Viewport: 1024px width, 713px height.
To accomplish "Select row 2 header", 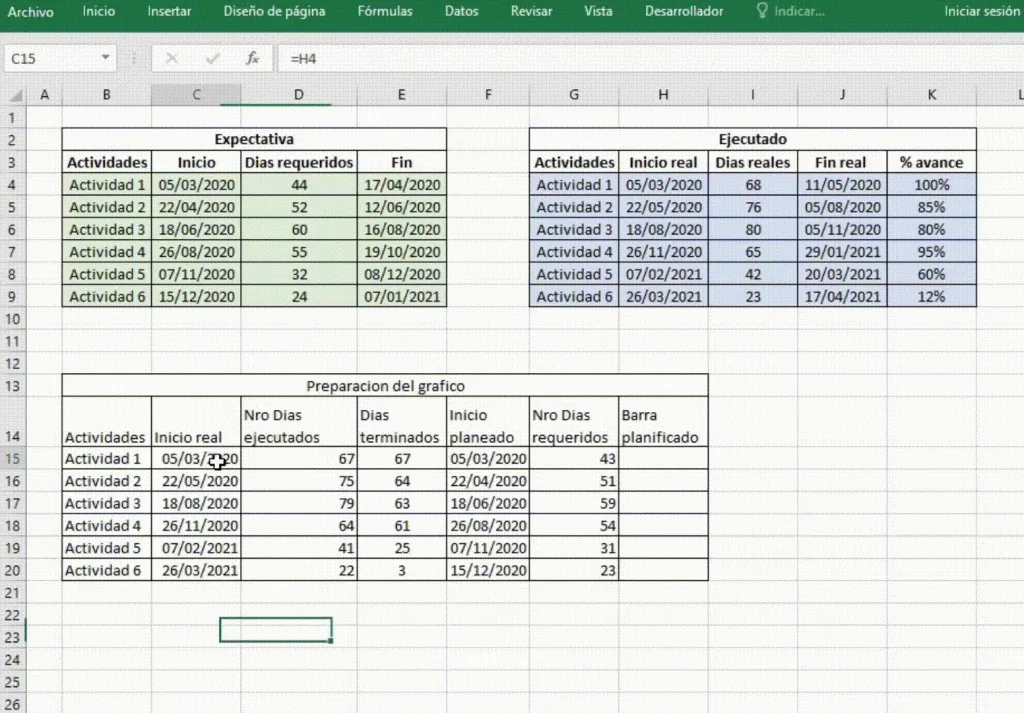I will pyautogui.click(x=12, y=140).
